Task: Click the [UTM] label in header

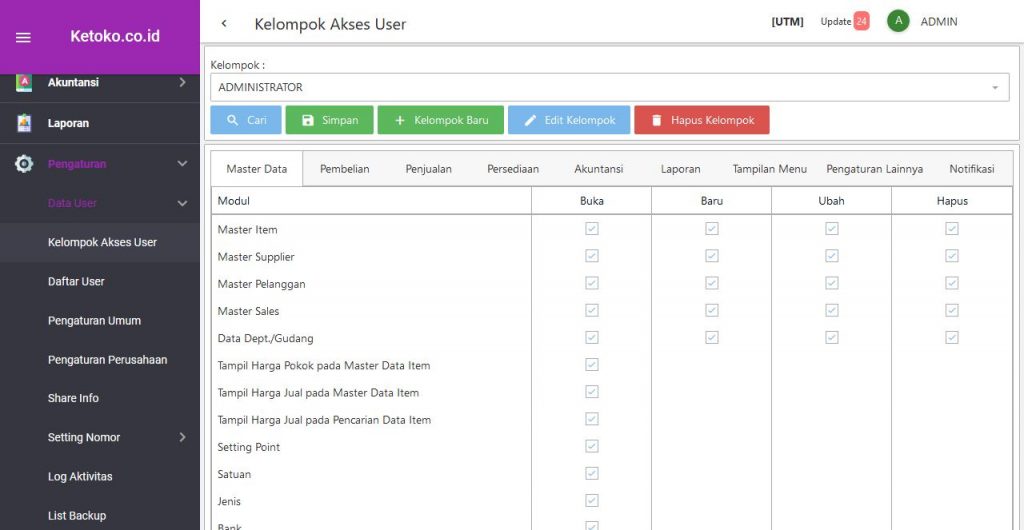Action: (787, 22)
